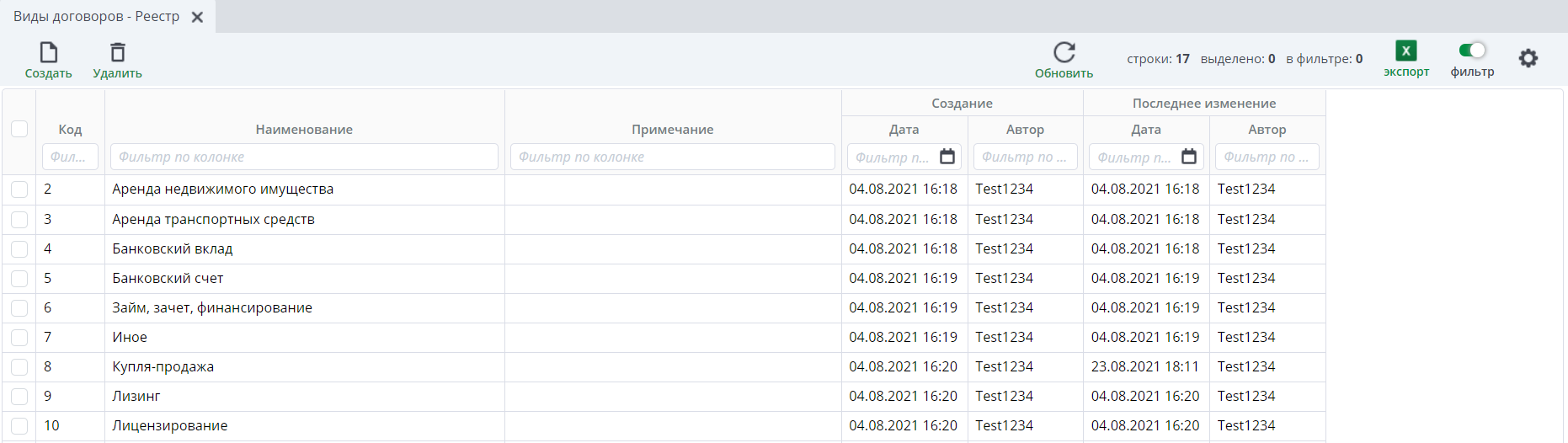Screen dimensions: 1568x443
Task: Turn off the фильтр toggle switch
Action: (1472, 51)
